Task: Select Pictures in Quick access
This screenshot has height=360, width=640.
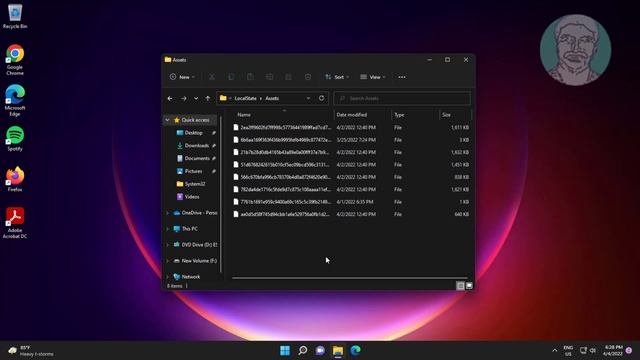Action: [193, 171]
